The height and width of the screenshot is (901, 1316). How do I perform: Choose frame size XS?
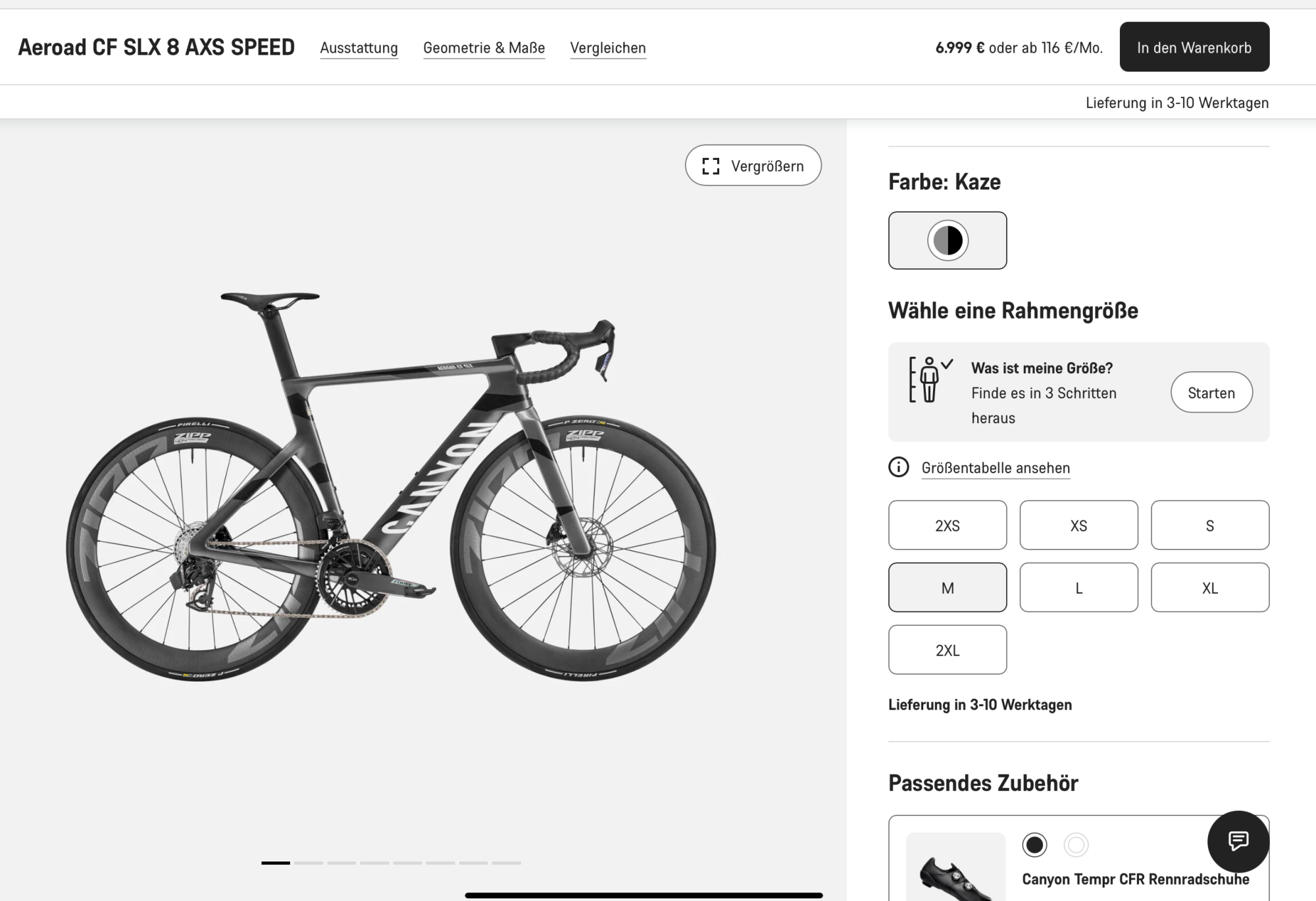1078,525
